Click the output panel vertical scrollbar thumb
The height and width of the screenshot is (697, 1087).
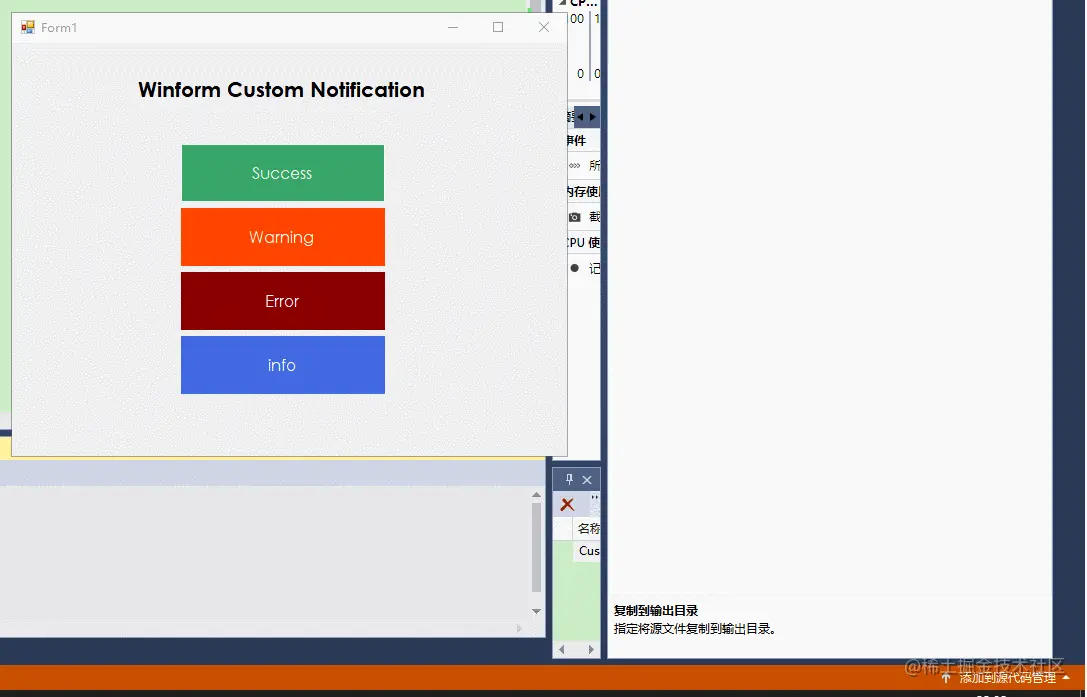coord(536,547)
